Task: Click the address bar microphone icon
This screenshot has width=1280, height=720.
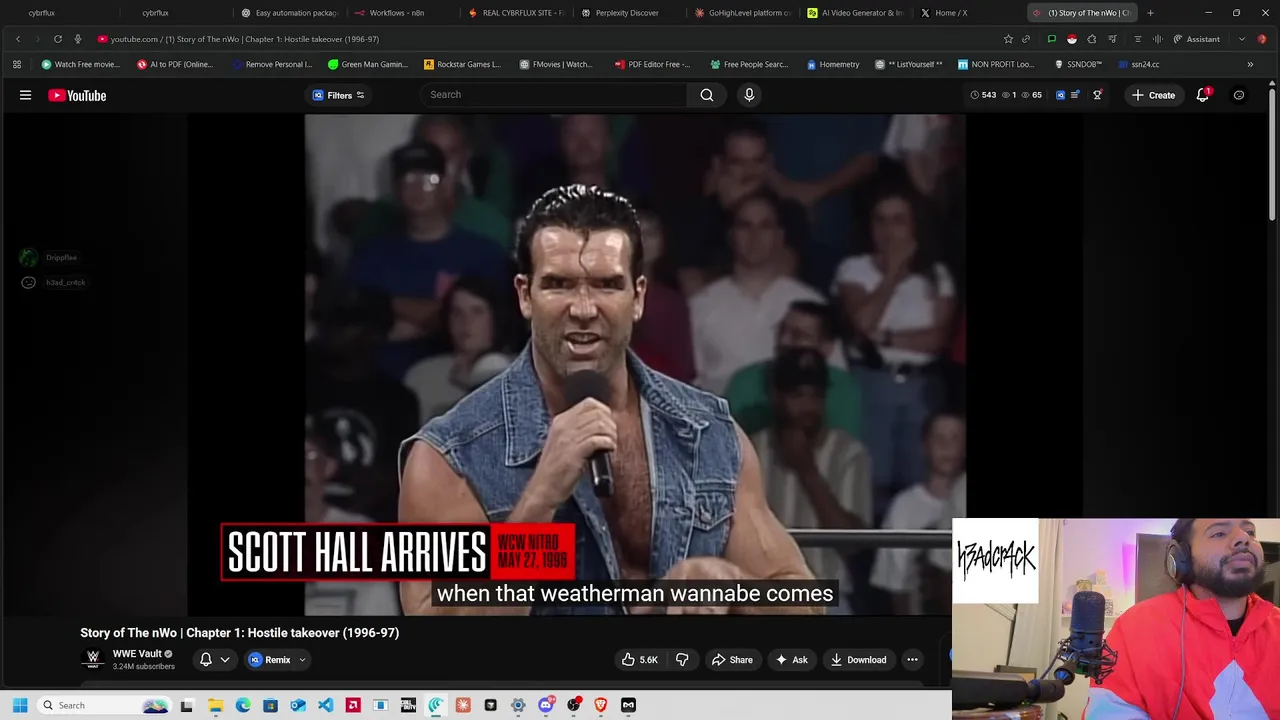Action: coord(78,39)
